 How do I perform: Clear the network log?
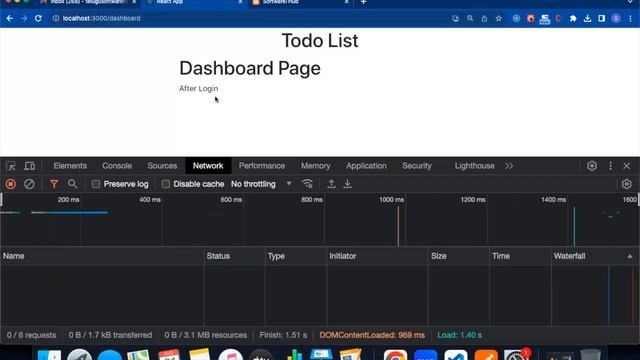click(29, 184)
